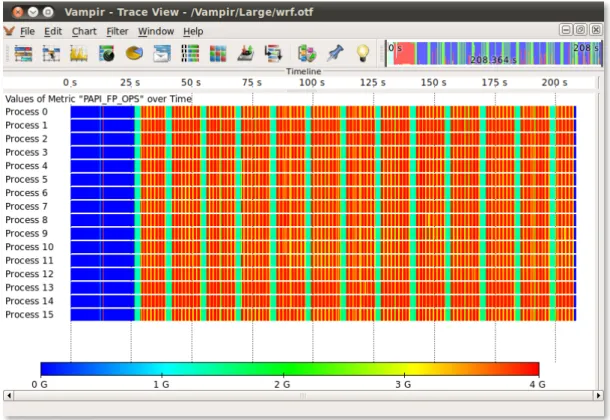Select the Process 6 row label
Screen dimensions: 610x420
(x=26, y=193)
